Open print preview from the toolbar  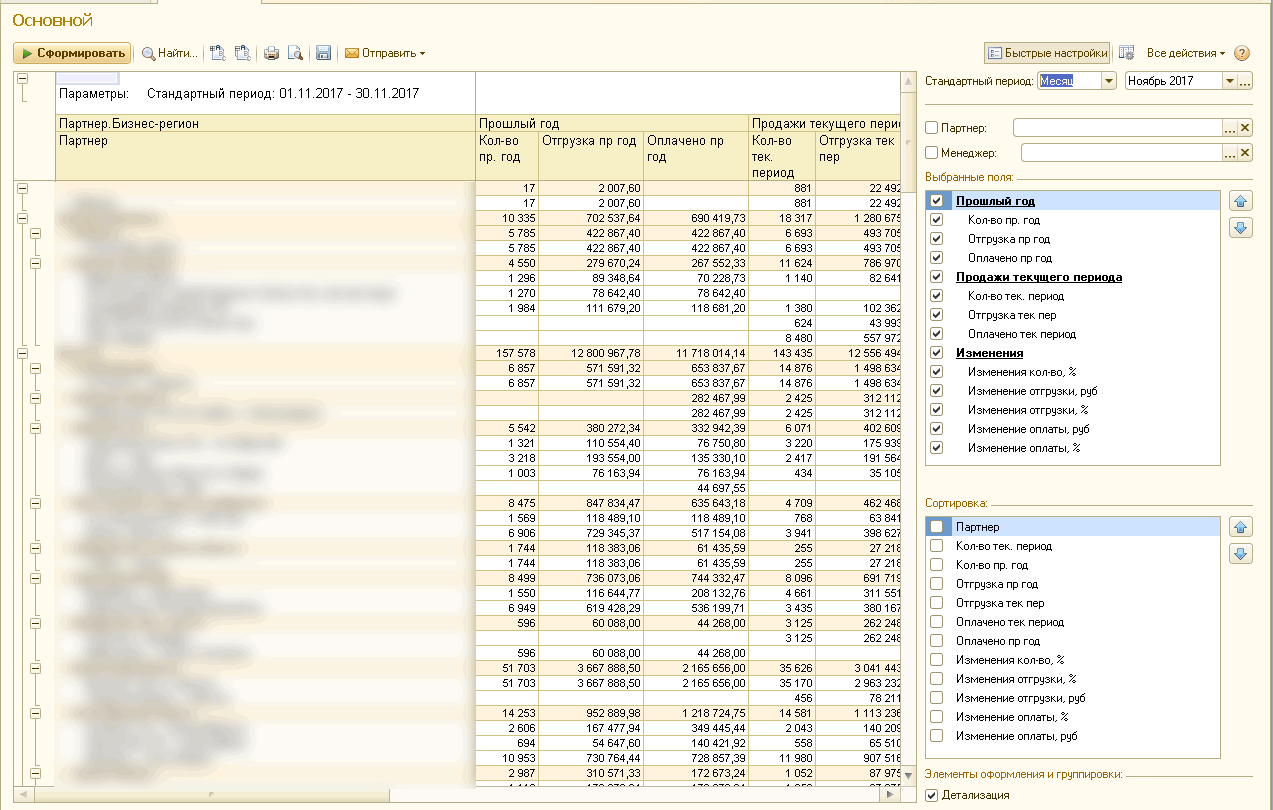(x=295, y=53)
